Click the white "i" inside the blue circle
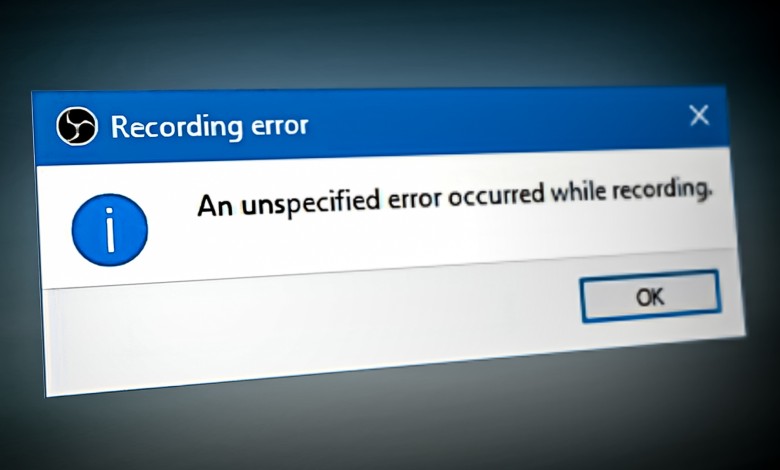 coord(110,230)
